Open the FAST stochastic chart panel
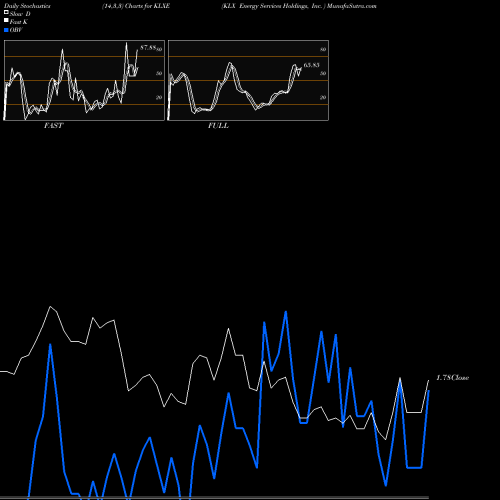Image resolution: width=500 pixels, height=500 pixels. (84, 80)
